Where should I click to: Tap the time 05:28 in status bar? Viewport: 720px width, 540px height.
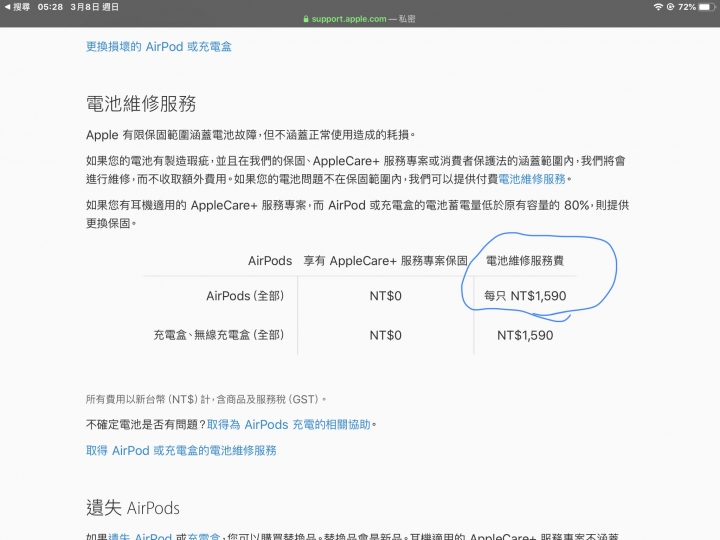click(50, 7)
